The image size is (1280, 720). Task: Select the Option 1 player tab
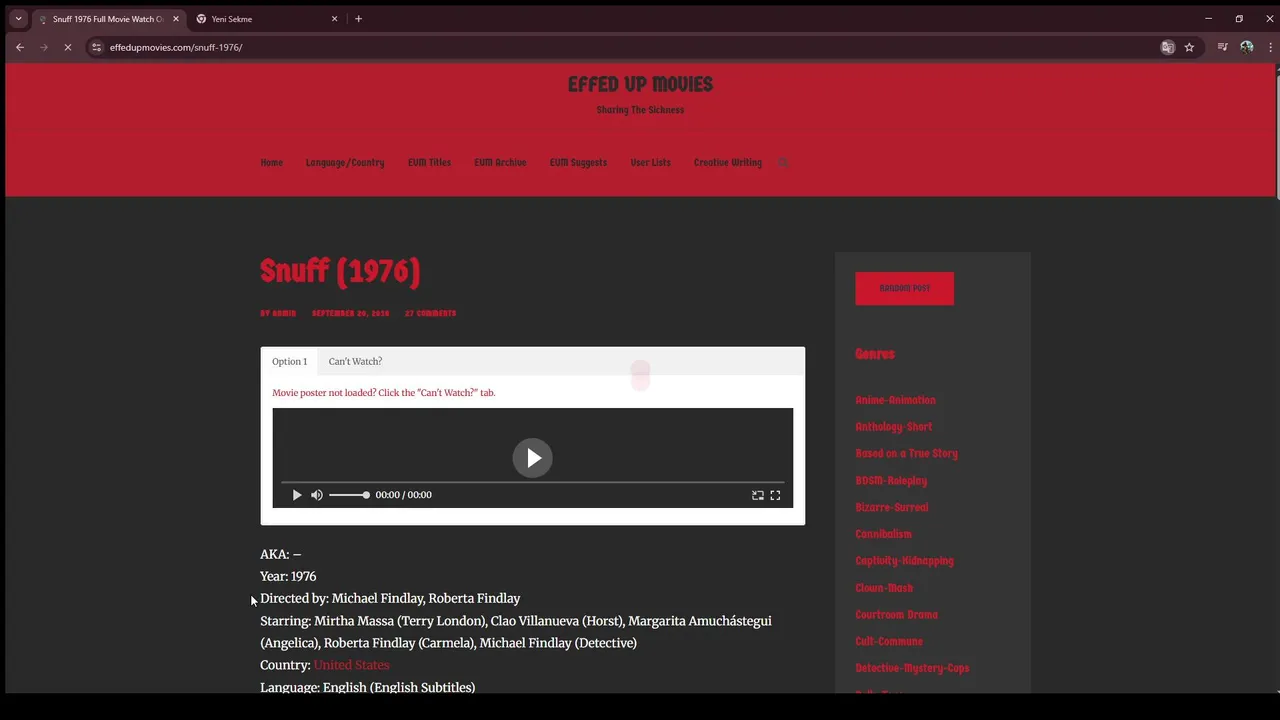289,361
